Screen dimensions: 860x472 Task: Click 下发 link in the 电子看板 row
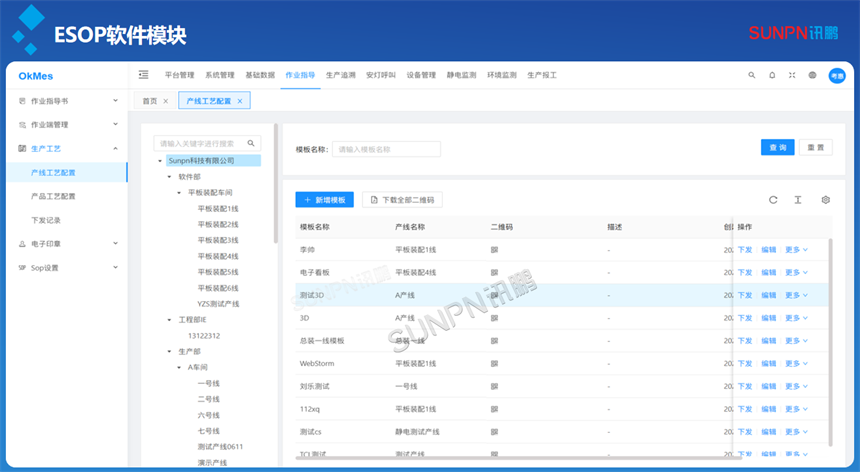[745, 272]
